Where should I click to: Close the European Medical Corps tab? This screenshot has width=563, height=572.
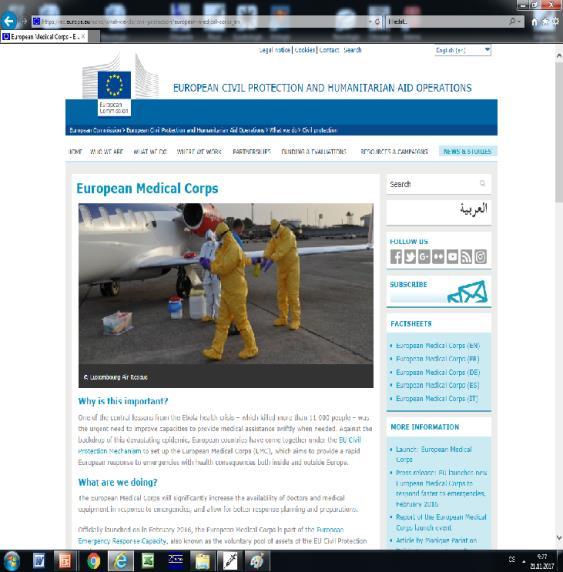click(83, 36)
